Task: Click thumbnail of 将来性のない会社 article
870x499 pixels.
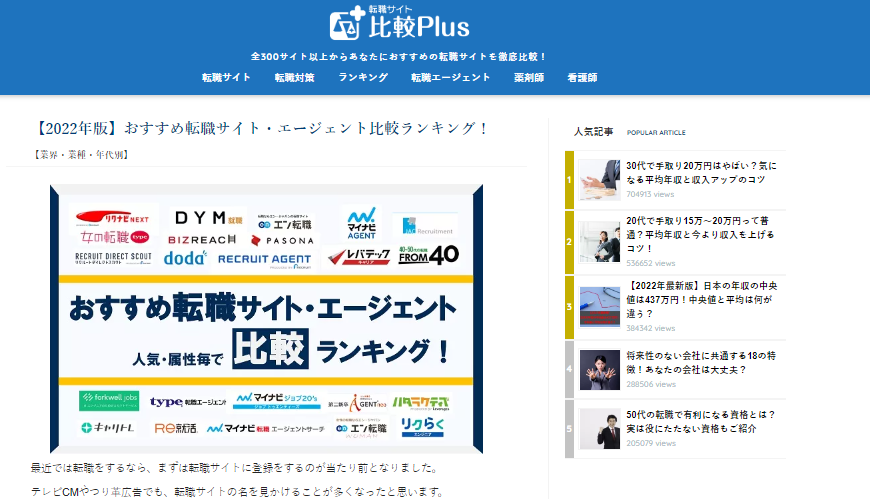Action: tap(599, 370)
